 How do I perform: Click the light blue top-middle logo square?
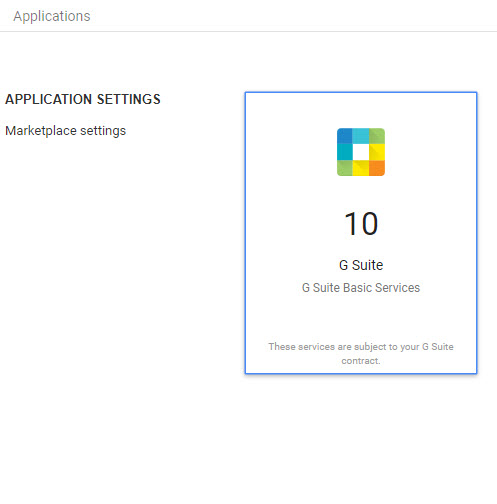(x=361, y=136)
